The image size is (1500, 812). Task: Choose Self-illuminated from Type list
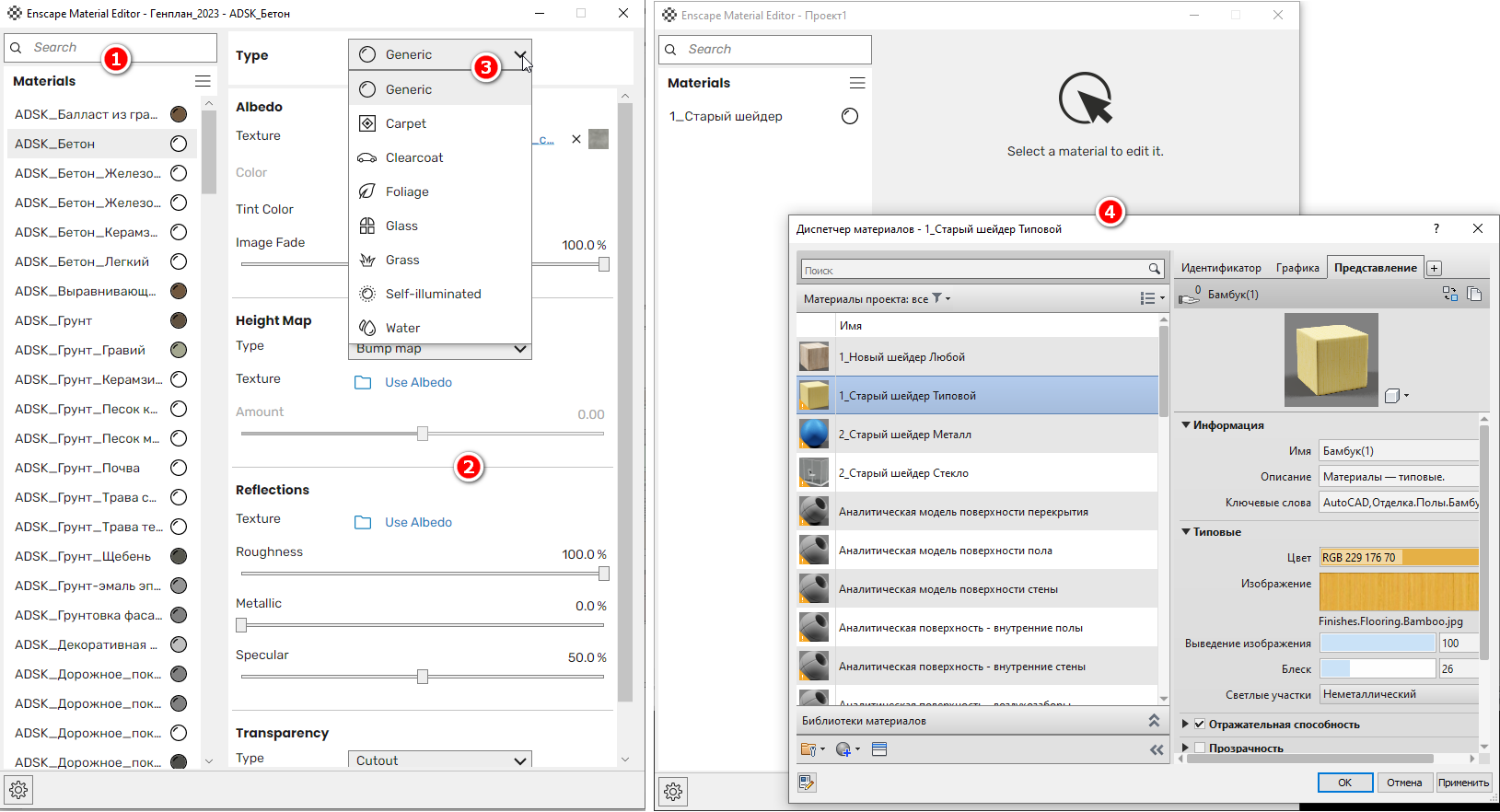click(433, 294)
